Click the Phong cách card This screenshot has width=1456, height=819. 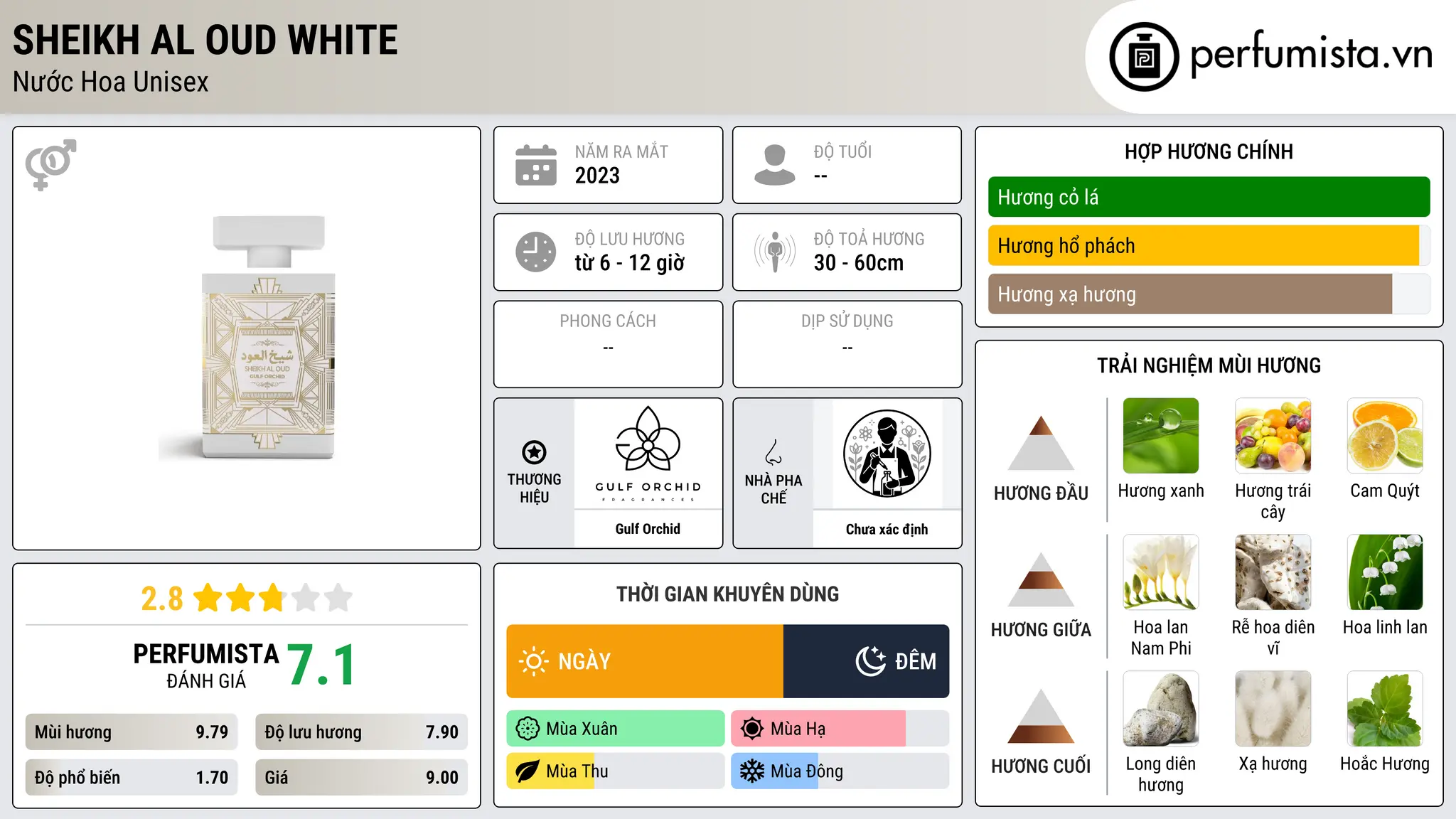(608, 344)
